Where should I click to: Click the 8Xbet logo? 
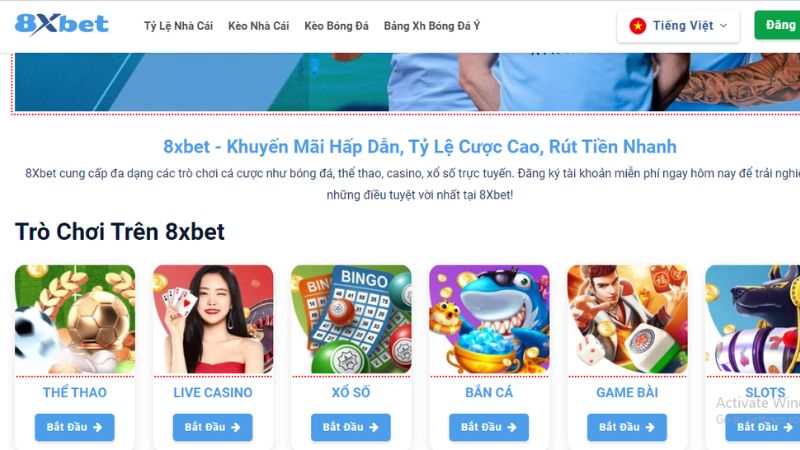tap(62, 24)
